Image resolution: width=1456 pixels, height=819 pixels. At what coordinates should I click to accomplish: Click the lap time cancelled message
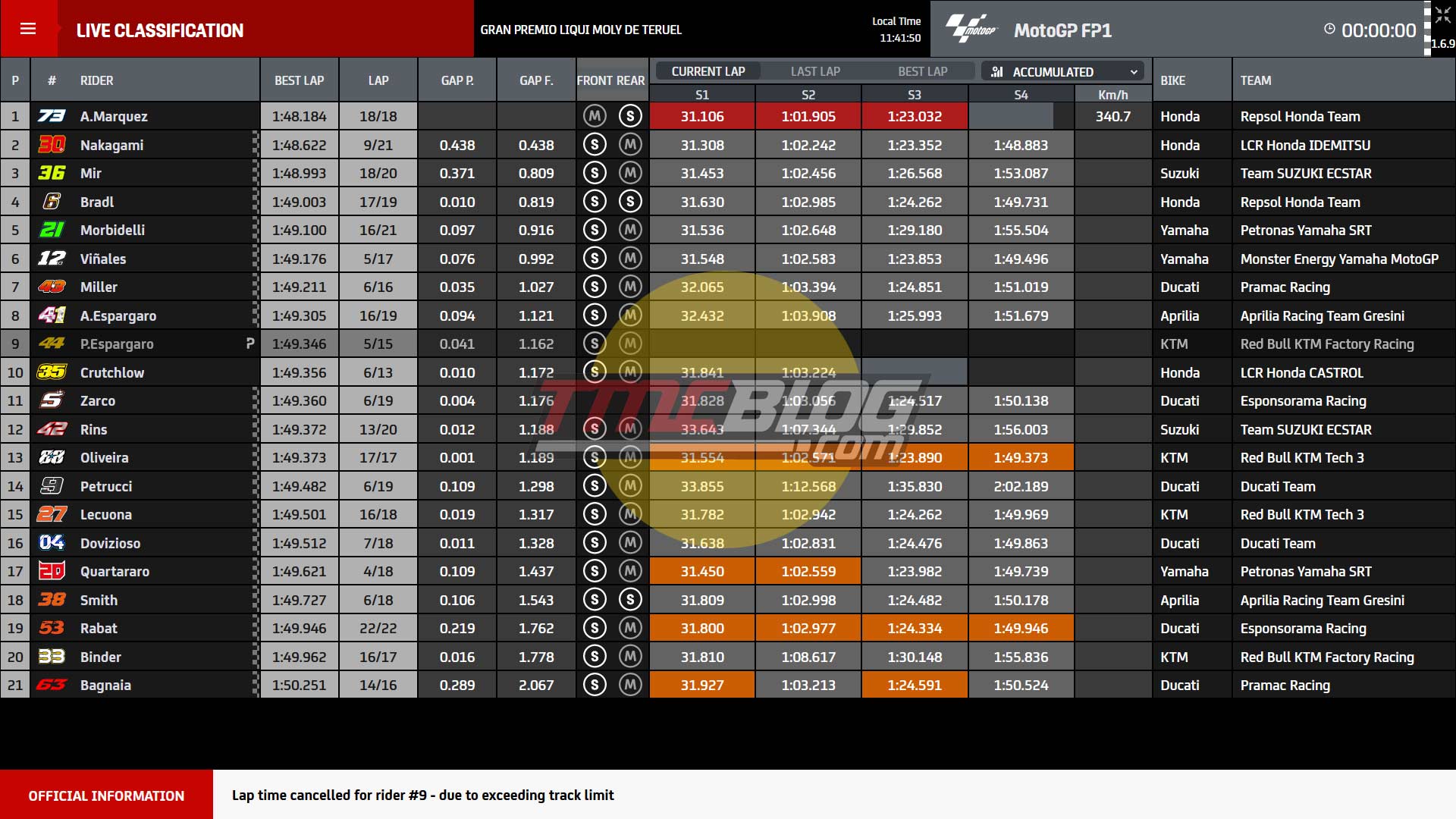[x=423, y=795]
